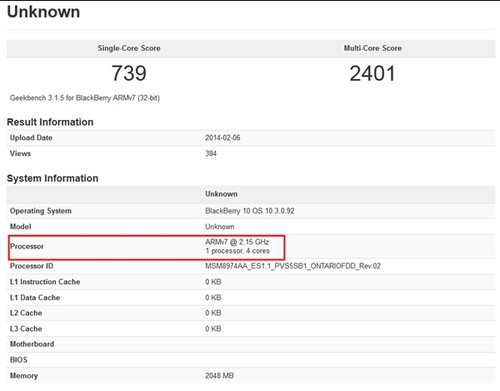Viewport: 500px width, 391px height.
Task: Select the views count 384
Action: click(211, 154)
